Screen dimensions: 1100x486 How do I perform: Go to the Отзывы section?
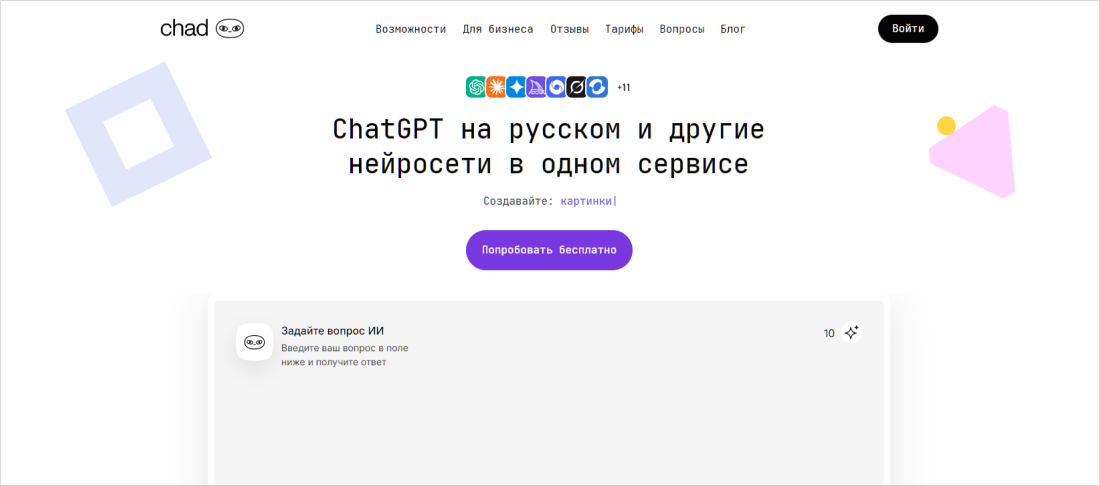click(x=569, y=29)
